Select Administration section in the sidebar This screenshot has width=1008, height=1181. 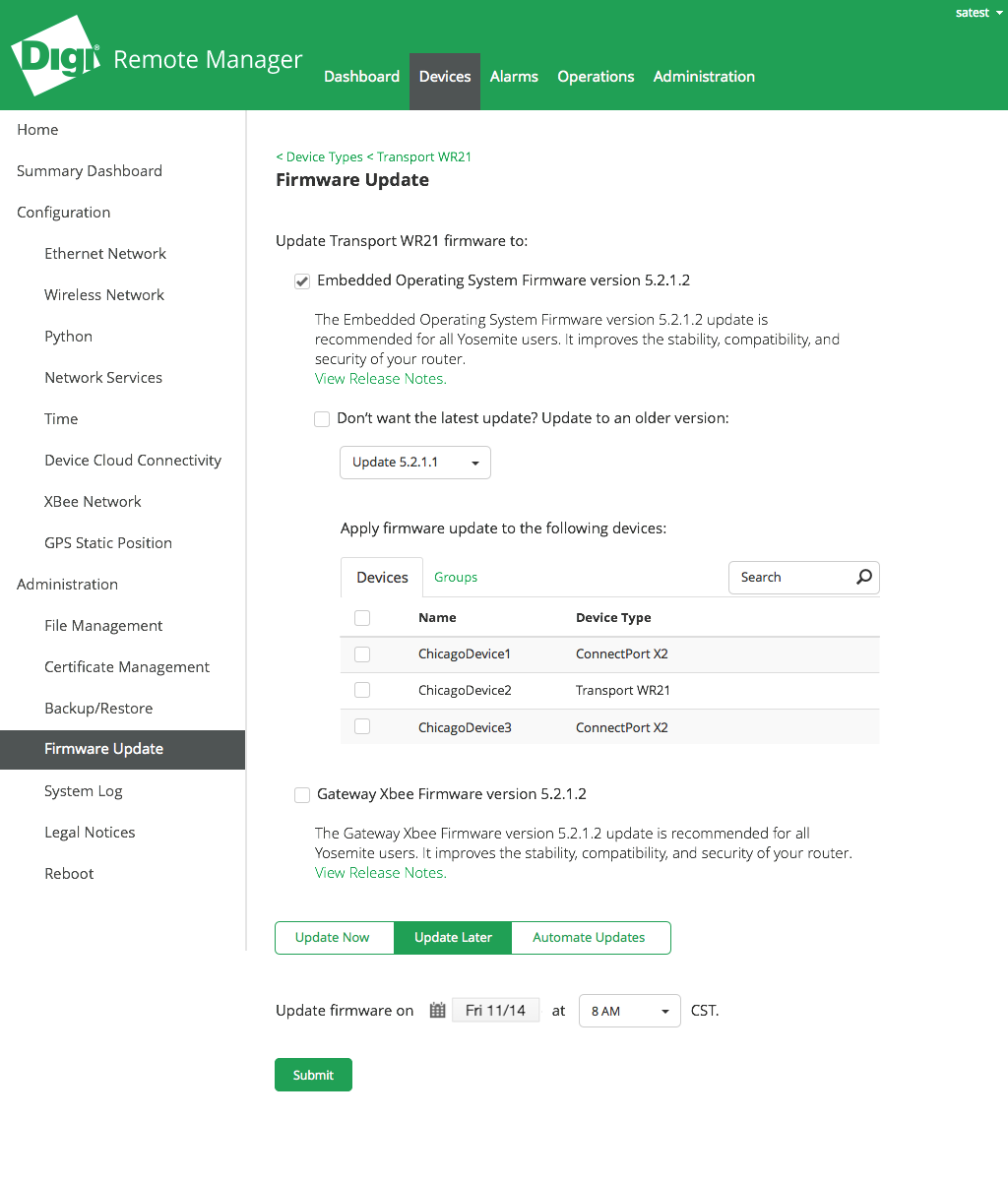(67, 585)
